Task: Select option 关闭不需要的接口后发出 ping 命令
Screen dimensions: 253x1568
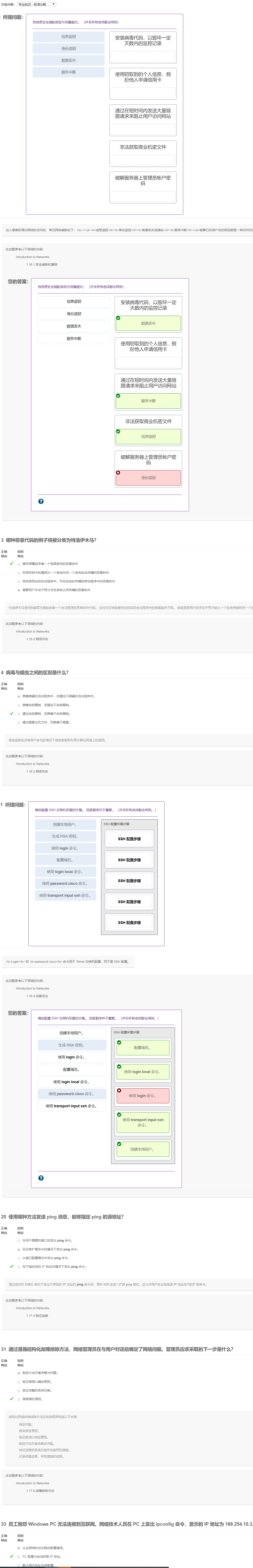Action: tap(19, 1240)
